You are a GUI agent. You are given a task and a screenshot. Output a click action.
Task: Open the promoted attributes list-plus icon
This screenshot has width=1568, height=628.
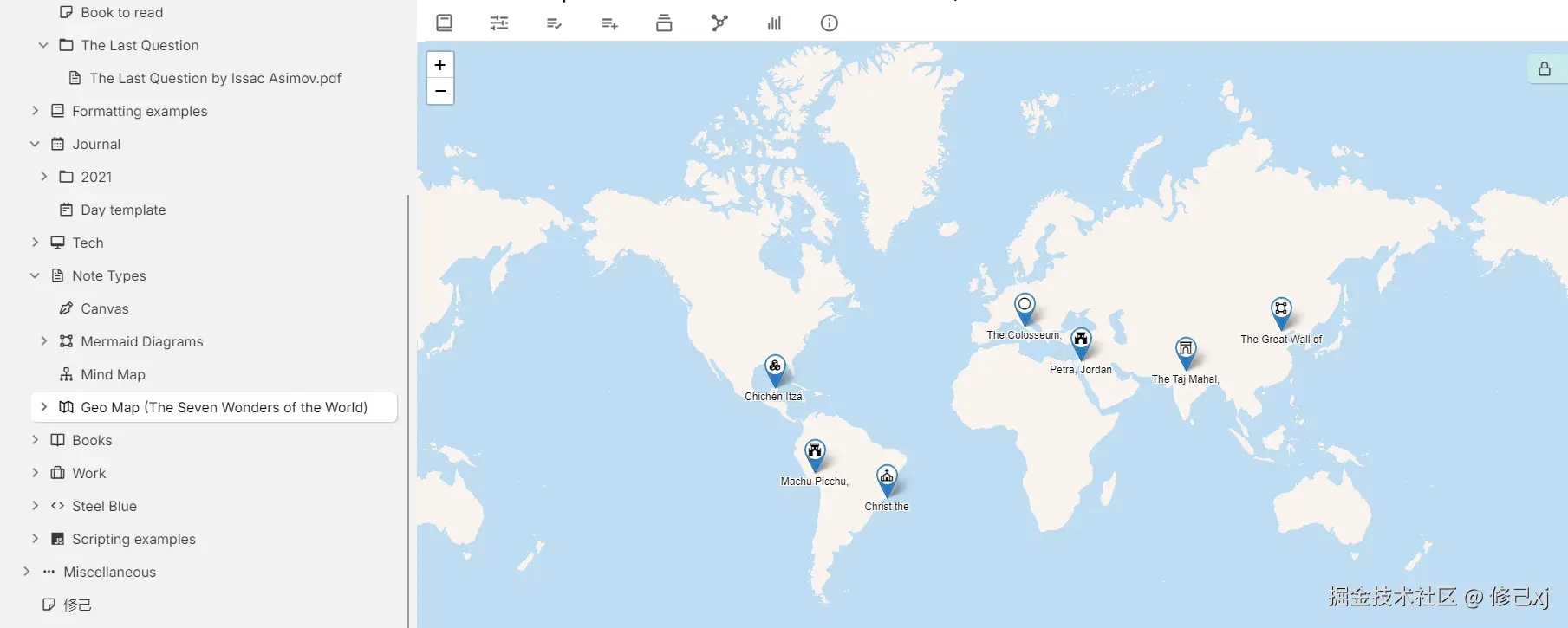pos(609,23)
